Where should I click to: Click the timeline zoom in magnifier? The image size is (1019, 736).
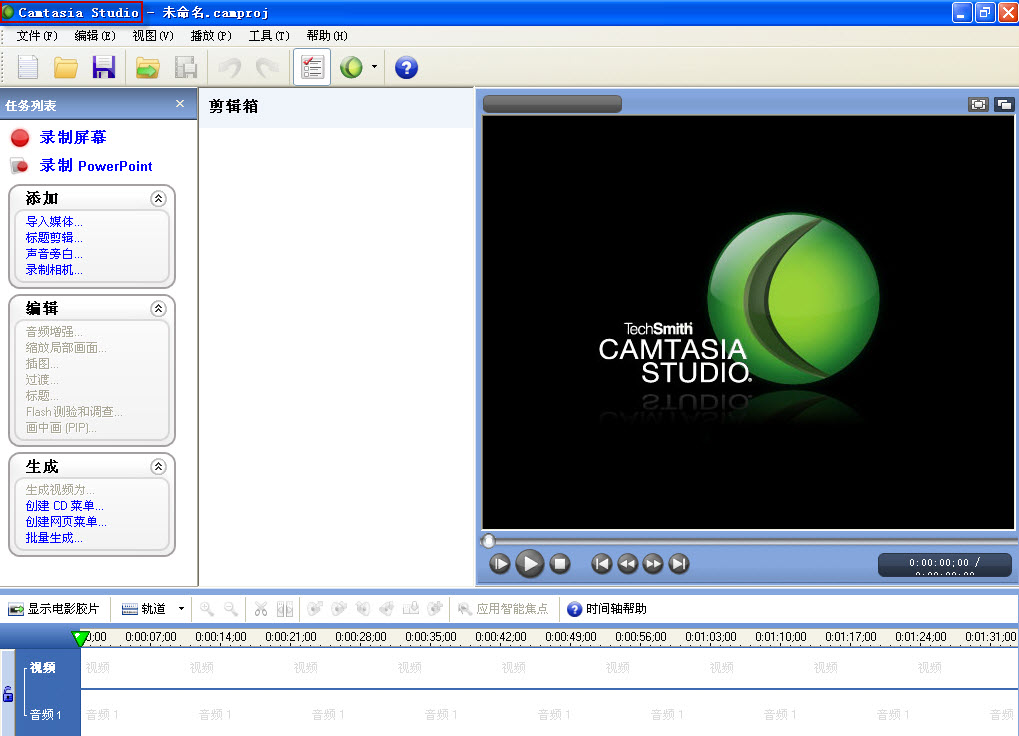coord(207,609)
